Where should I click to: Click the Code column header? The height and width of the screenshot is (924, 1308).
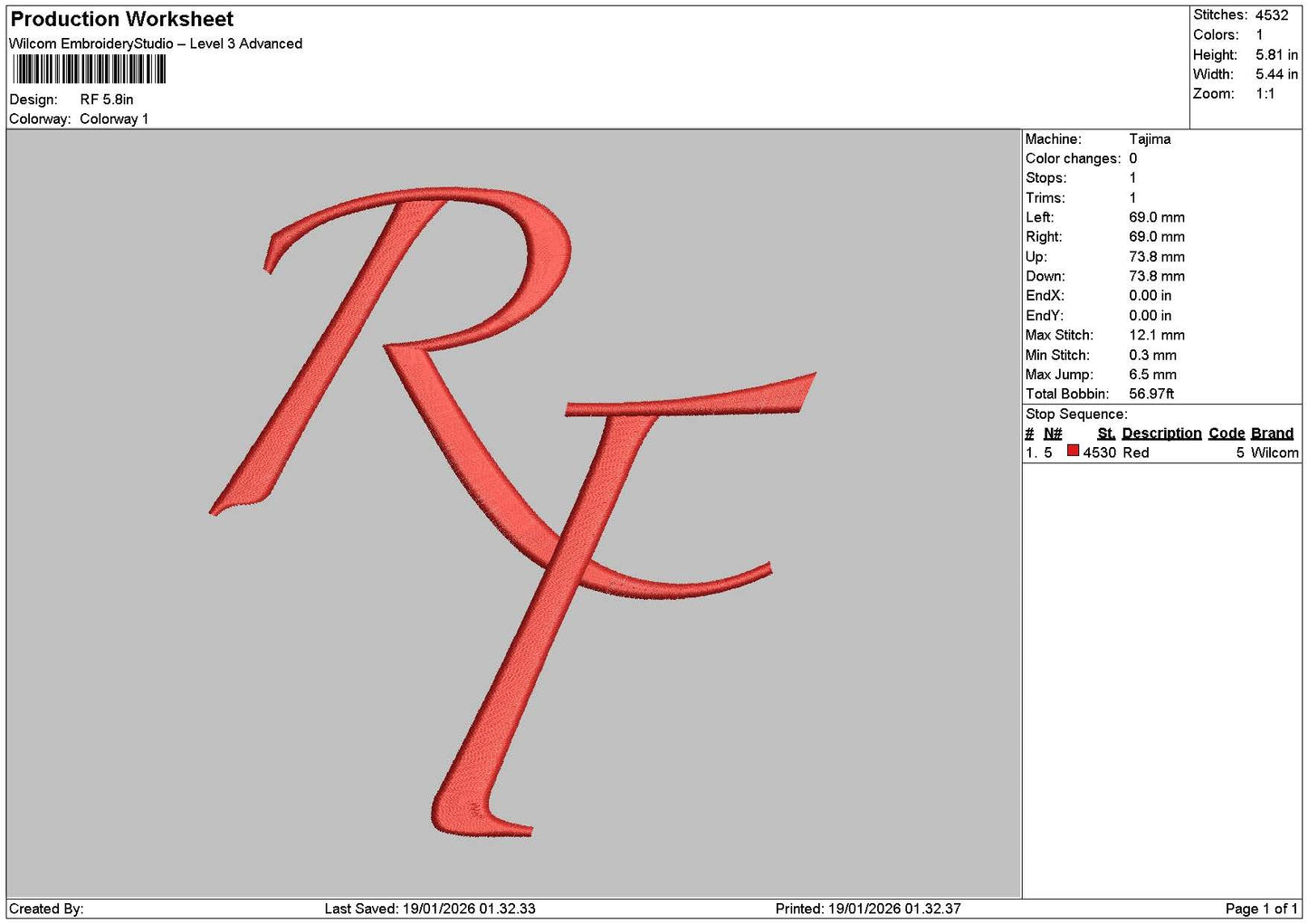click(1227, 433)
